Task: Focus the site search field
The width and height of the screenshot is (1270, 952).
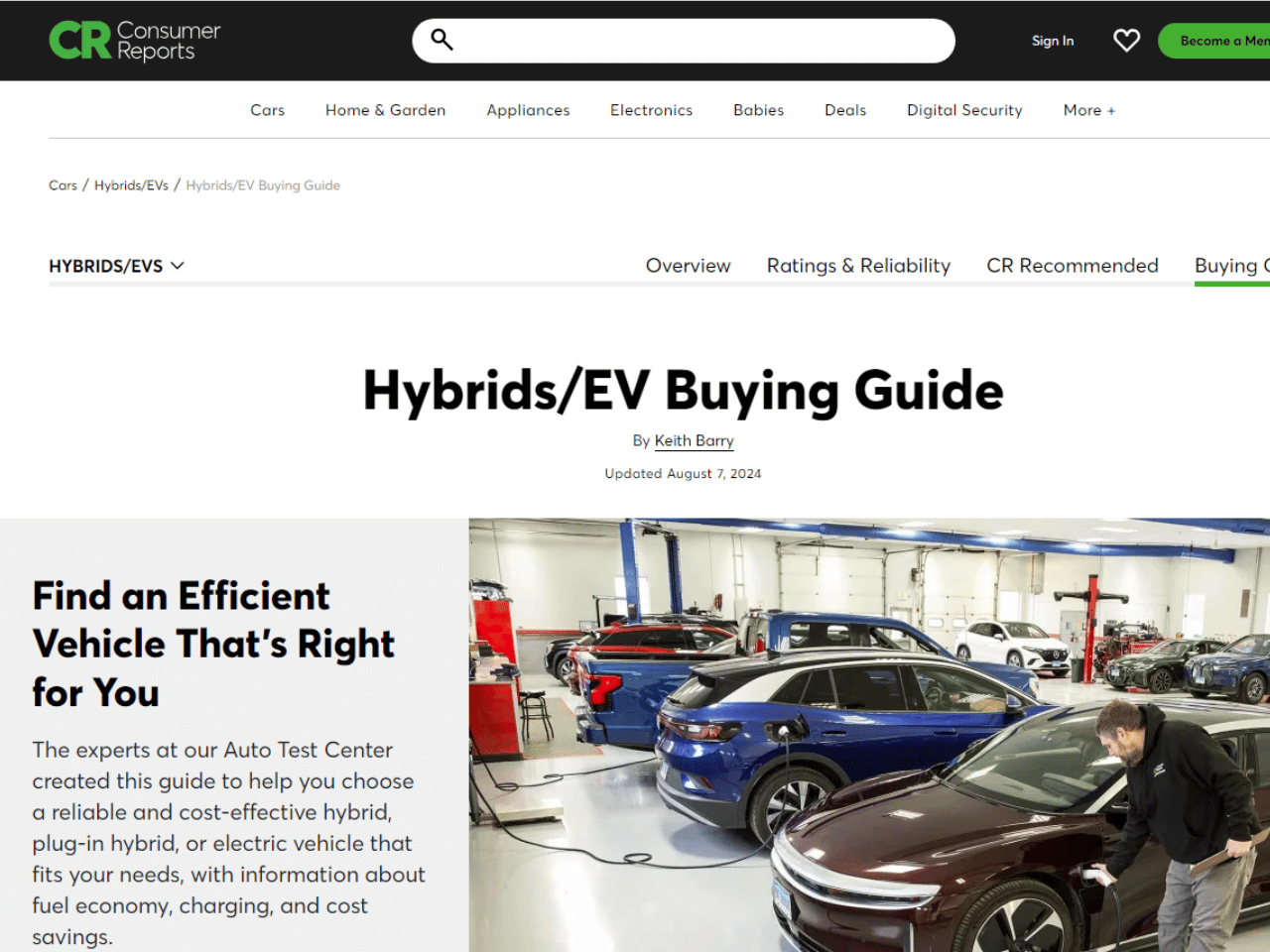Action: click(684, 41)
